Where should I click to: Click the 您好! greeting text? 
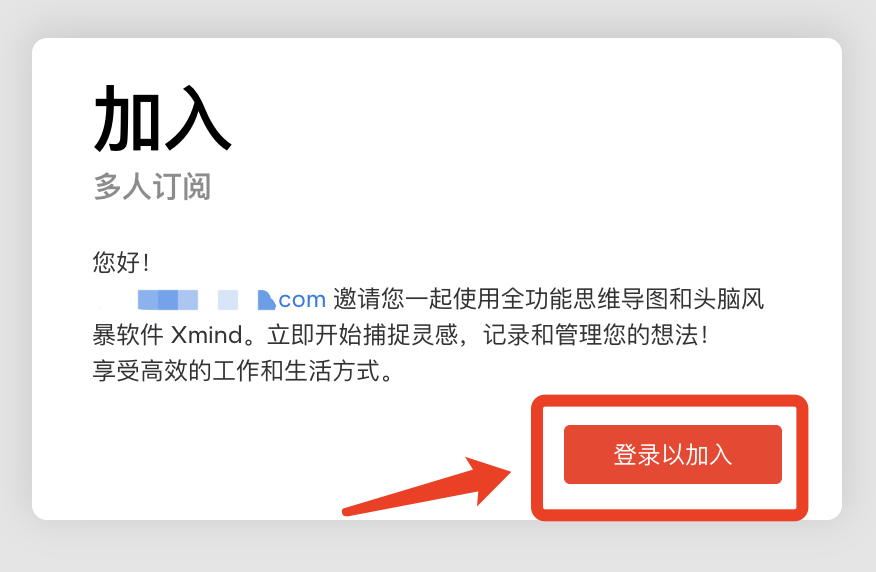(x=121, y=262)
